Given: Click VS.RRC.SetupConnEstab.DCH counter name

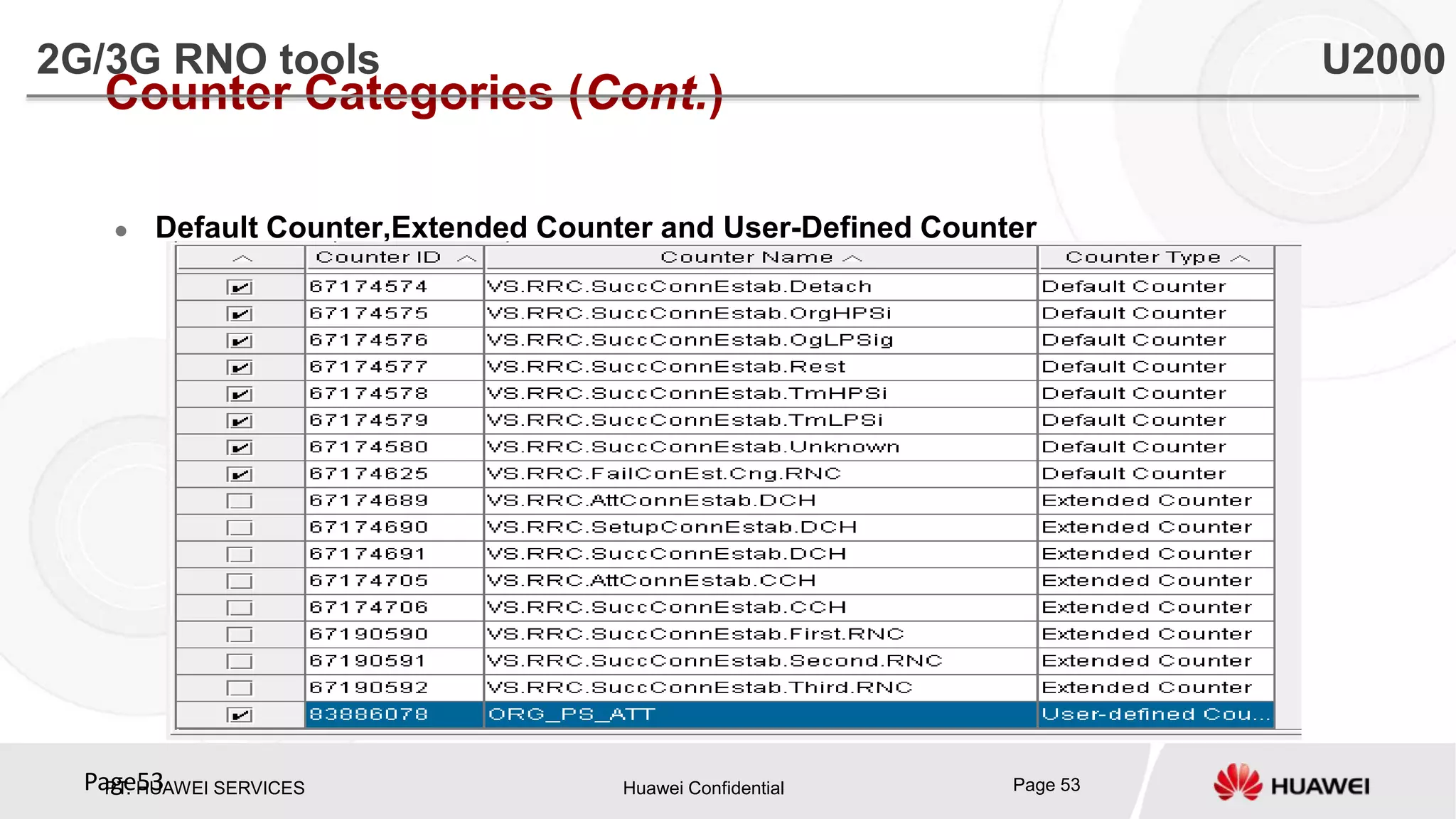Looking at the screenshot, I should coord(761,528).
